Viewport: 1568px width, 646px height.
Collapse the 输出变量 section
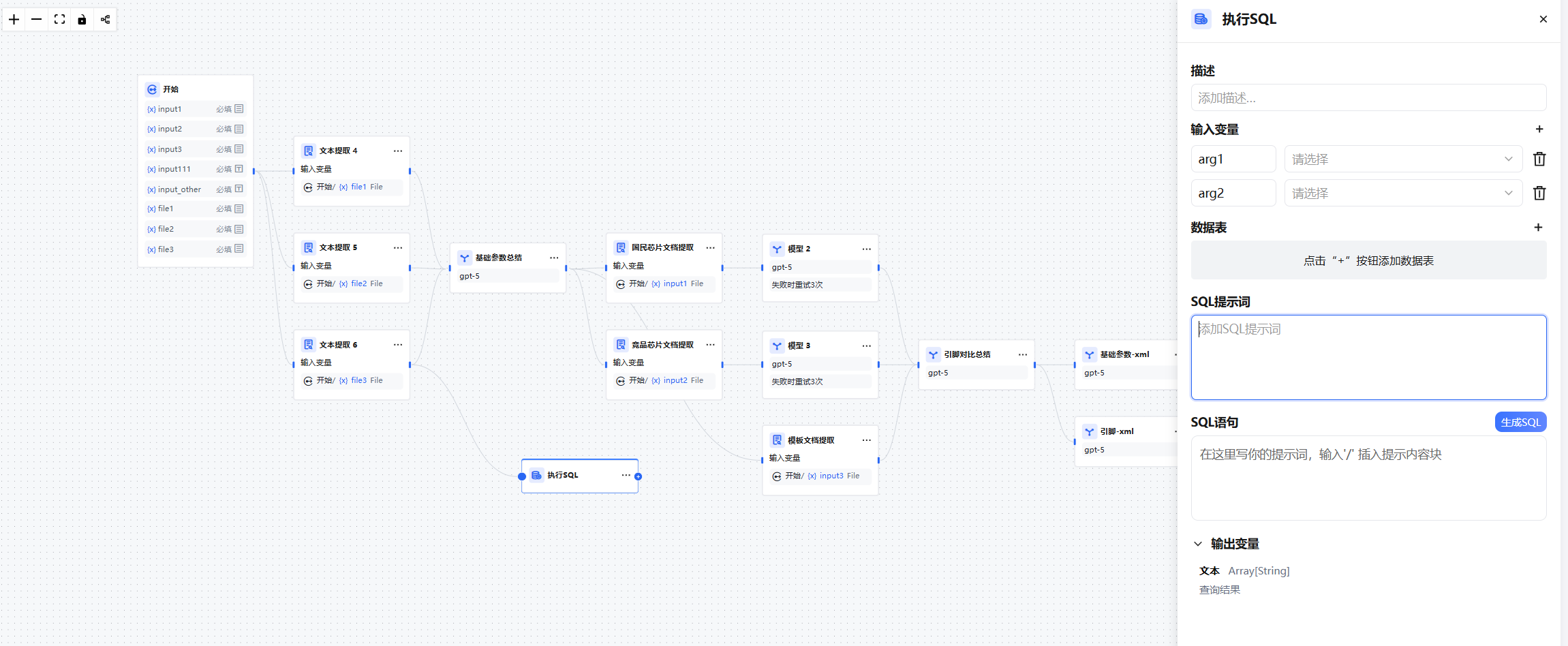click(x=1198, y=544)
